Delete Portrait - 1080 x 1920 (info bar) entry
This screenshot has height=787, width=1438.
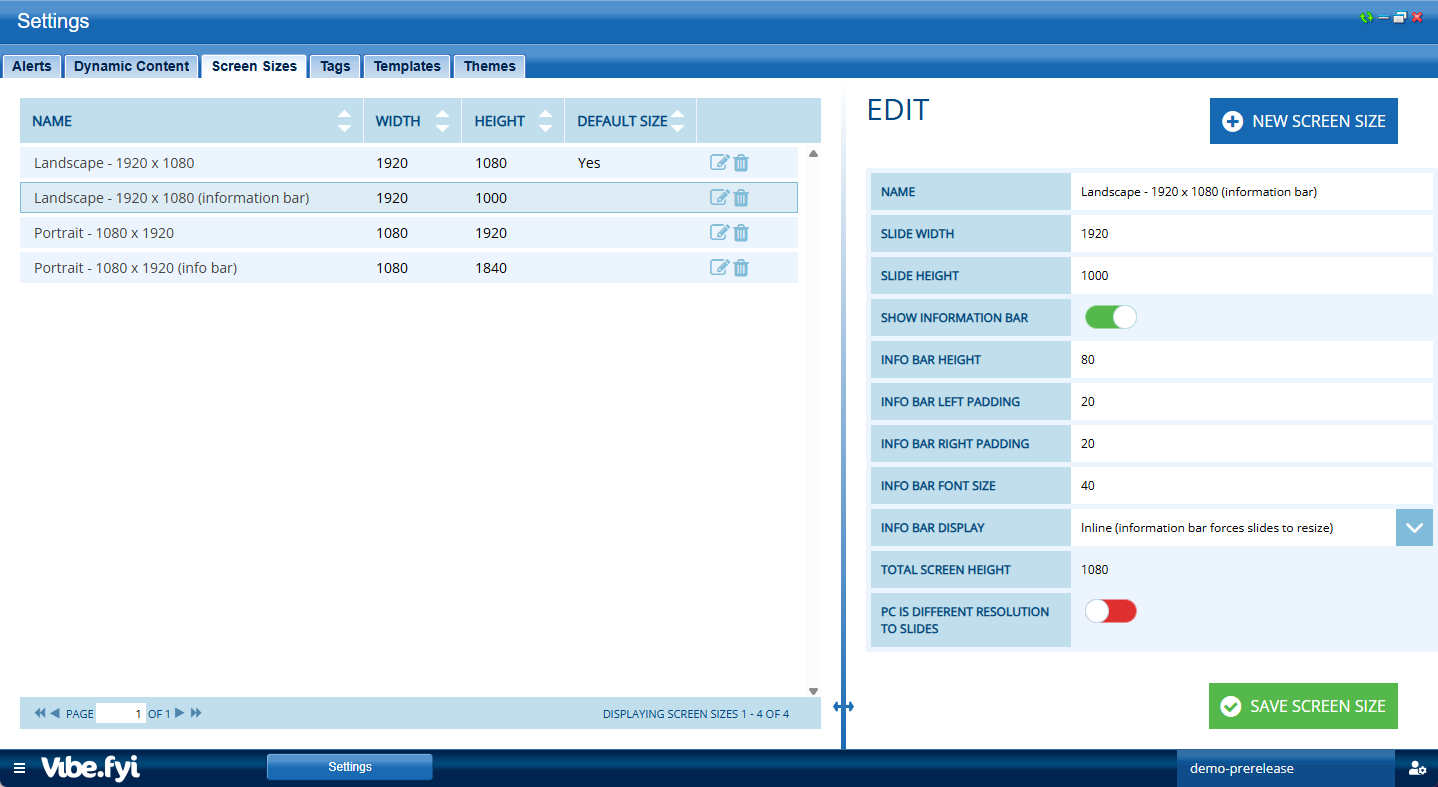(x=741, y=268)
